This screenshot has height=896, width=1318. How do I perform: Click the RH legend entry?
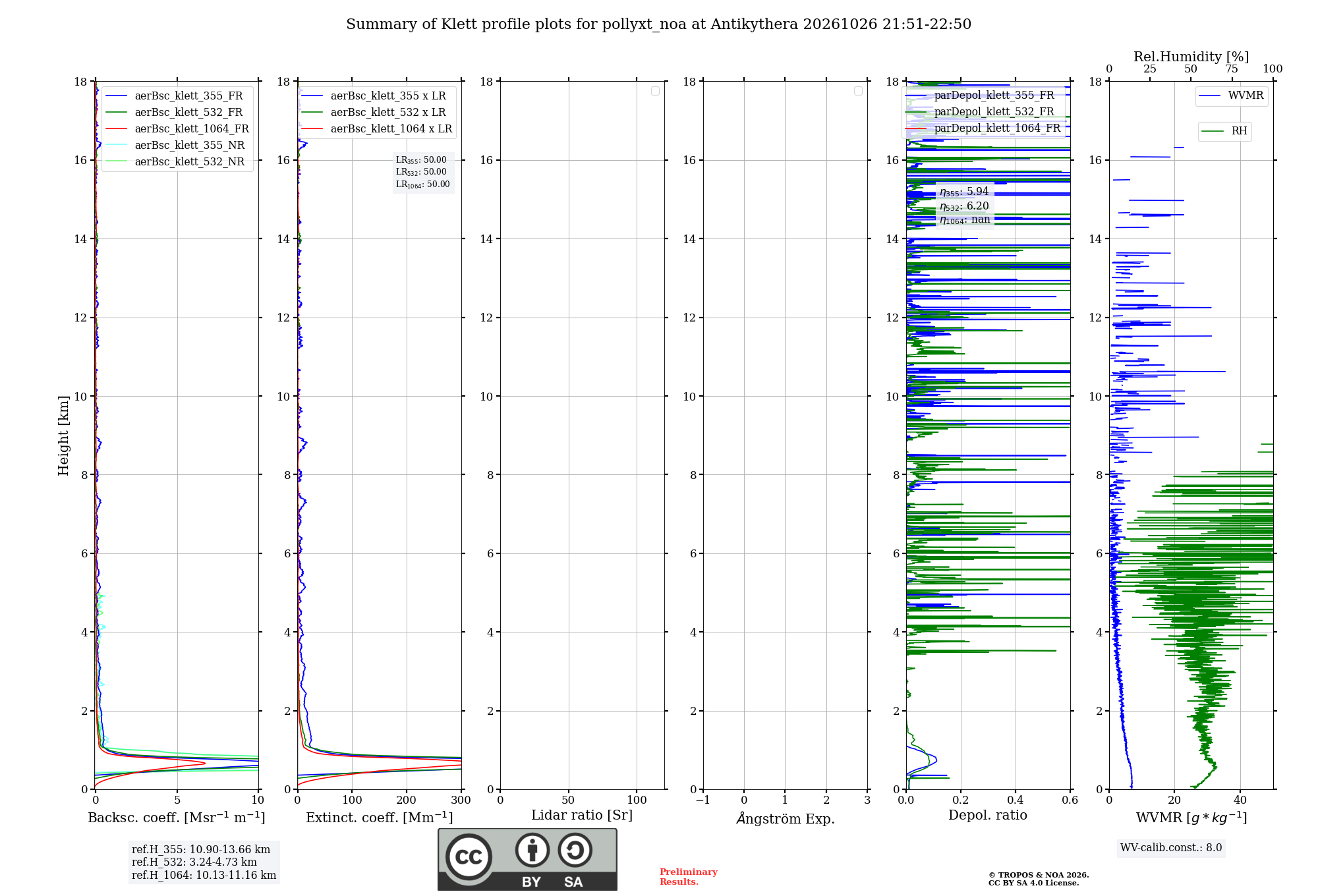click(1224, 131)
